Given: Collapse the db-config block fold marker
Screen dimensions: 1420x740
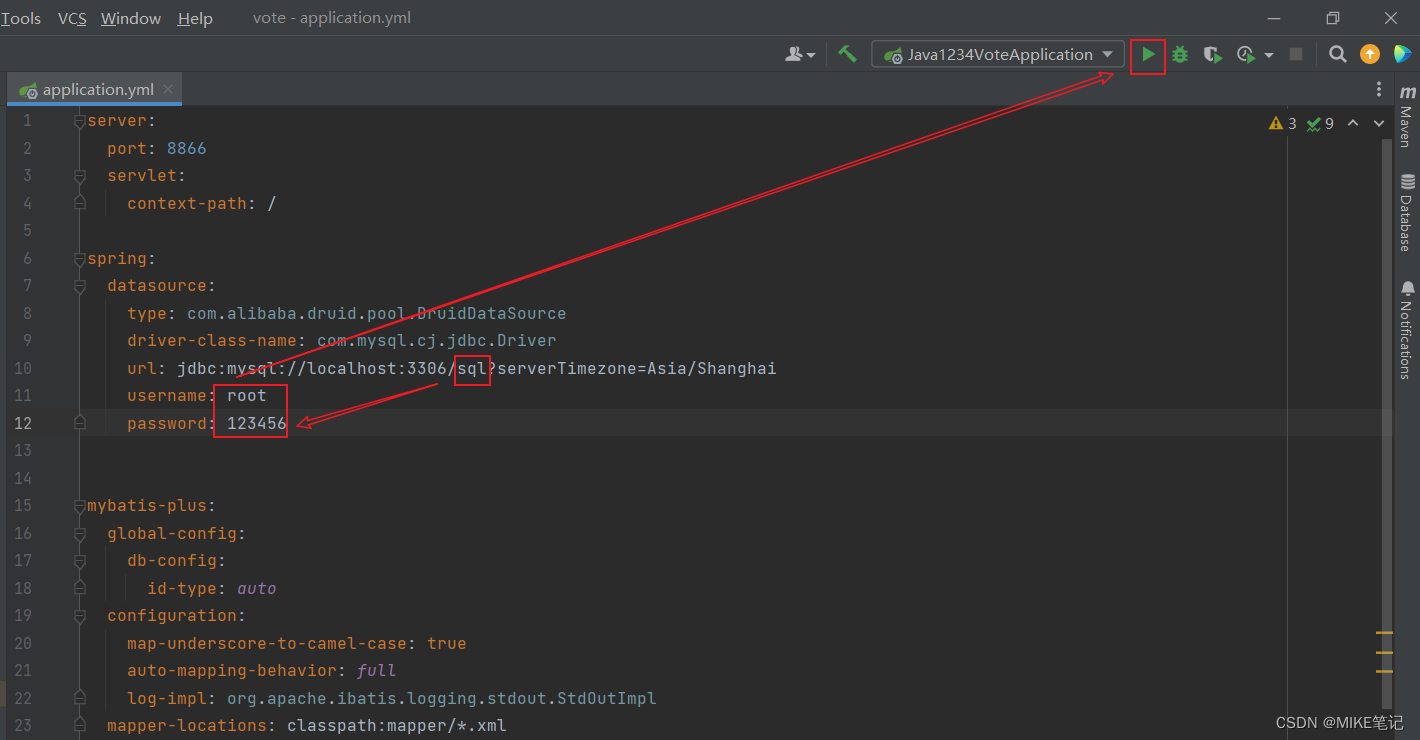Looking at the screenshot, I should coord(79,561).
